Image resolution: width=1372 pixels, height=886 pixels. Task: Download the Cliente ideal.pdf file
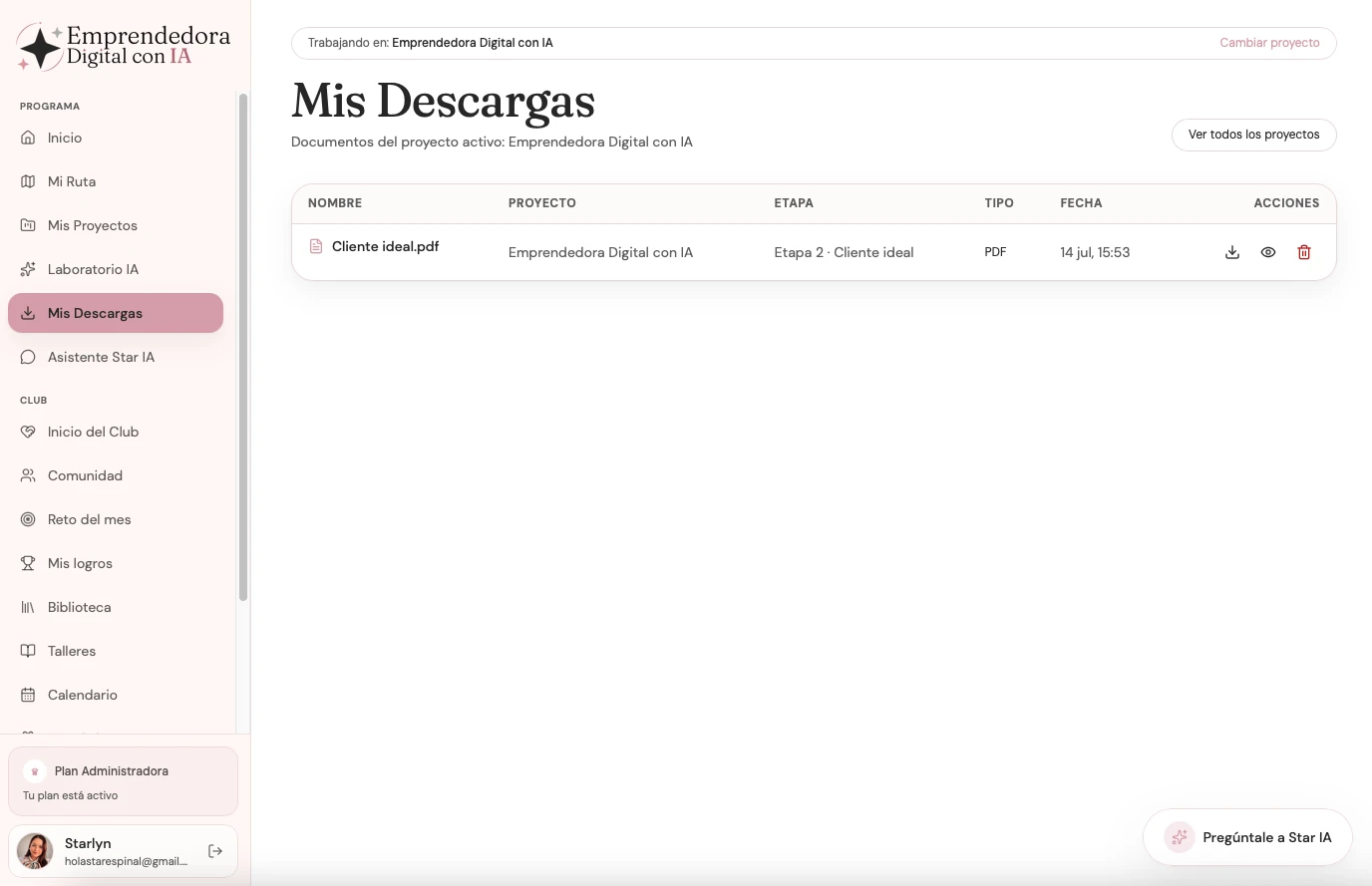(x=1232, y=252)
